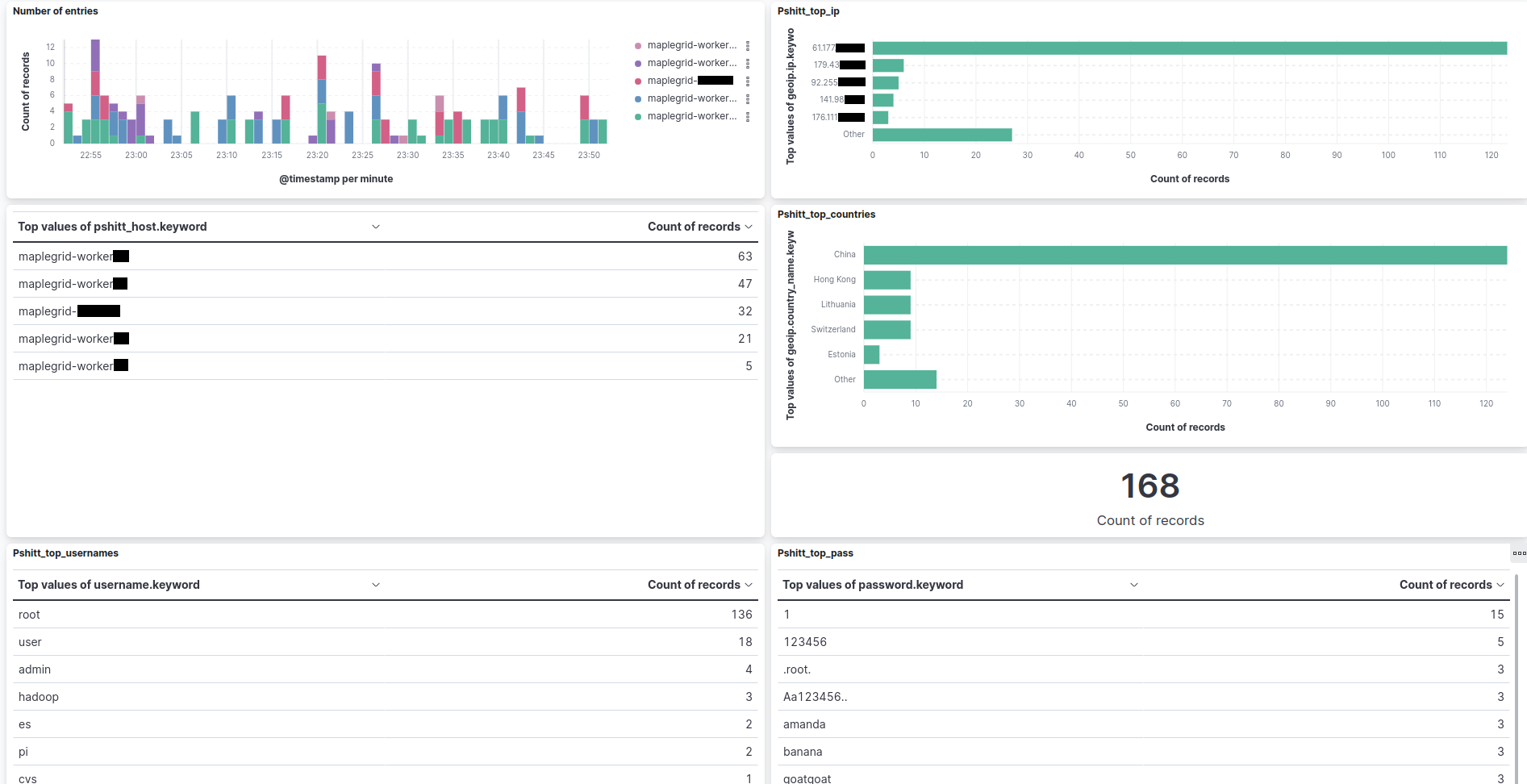Expand username.keyword column header menu
This screenshot has height=784, width=1527.
coord(376,585)
